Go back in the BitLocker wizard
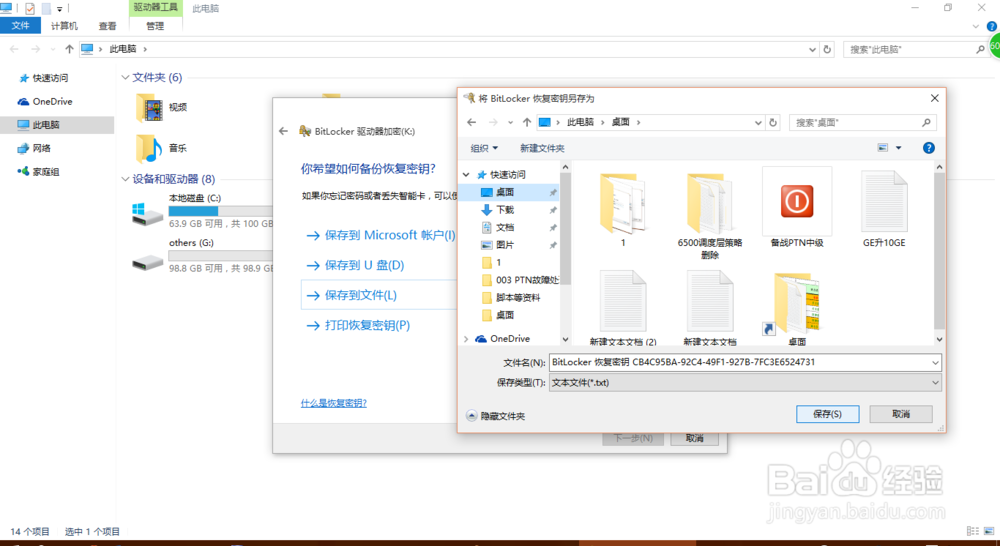 click(283, 131)
